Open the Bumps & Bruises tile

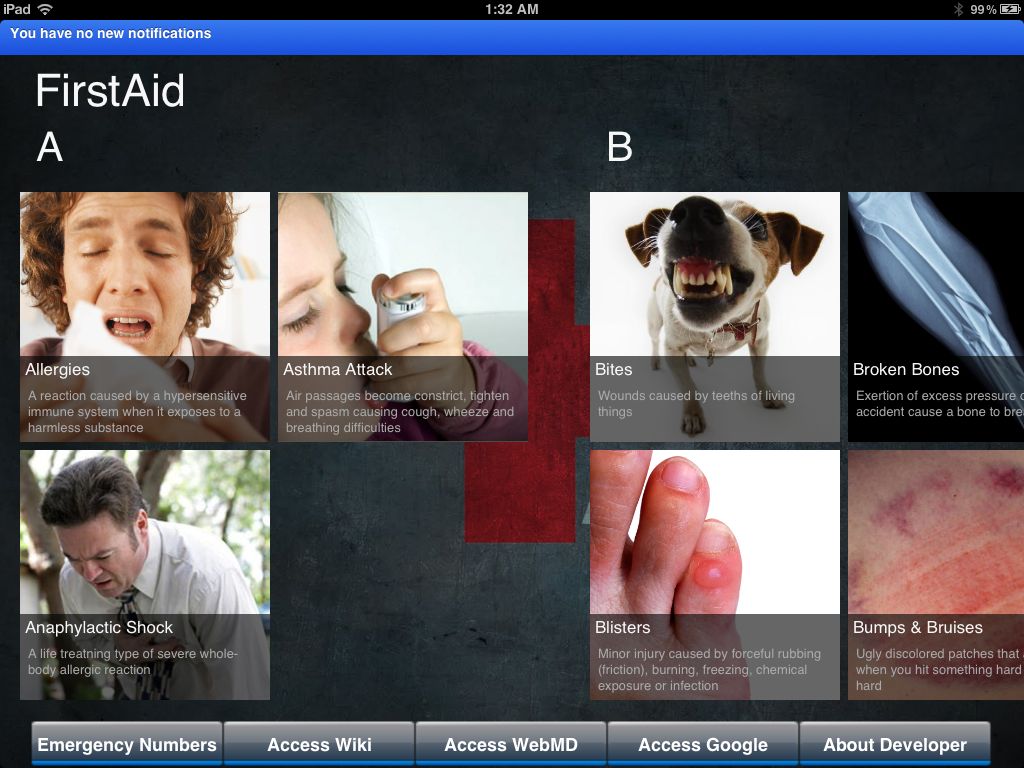click(936, 575)
